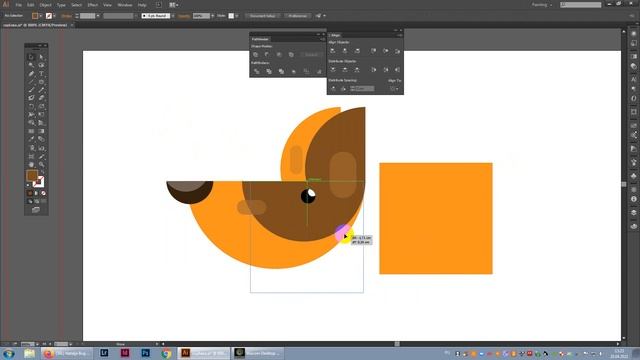This screenshot has width=640, height=360.
Task: Click the Document Setup button
Action: click(262, 16)
